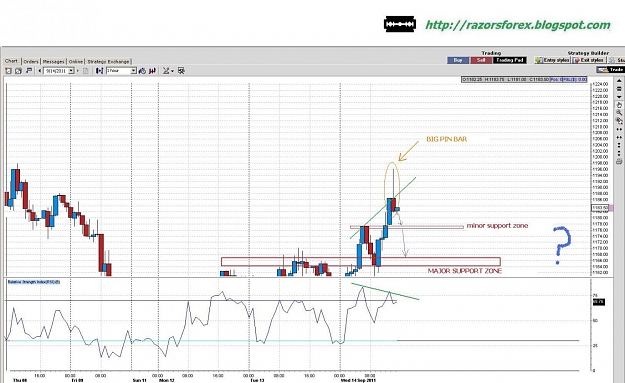Open Entry styles in Strategy Builder
This screenshot has width=625, height=383.
pos(552,60)
